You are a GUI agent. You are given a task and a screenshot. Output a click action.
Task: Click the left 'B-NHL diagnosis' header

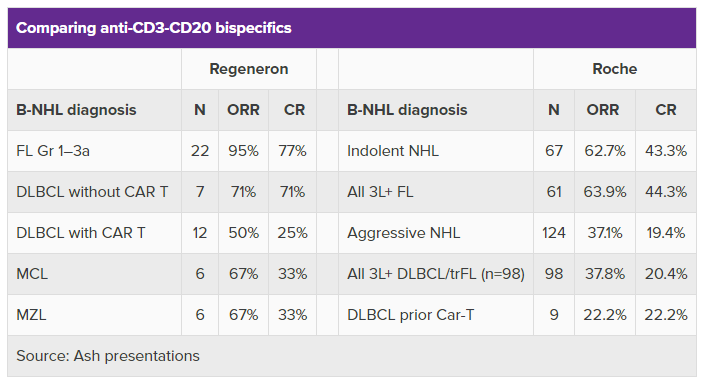tap(76, 110)
